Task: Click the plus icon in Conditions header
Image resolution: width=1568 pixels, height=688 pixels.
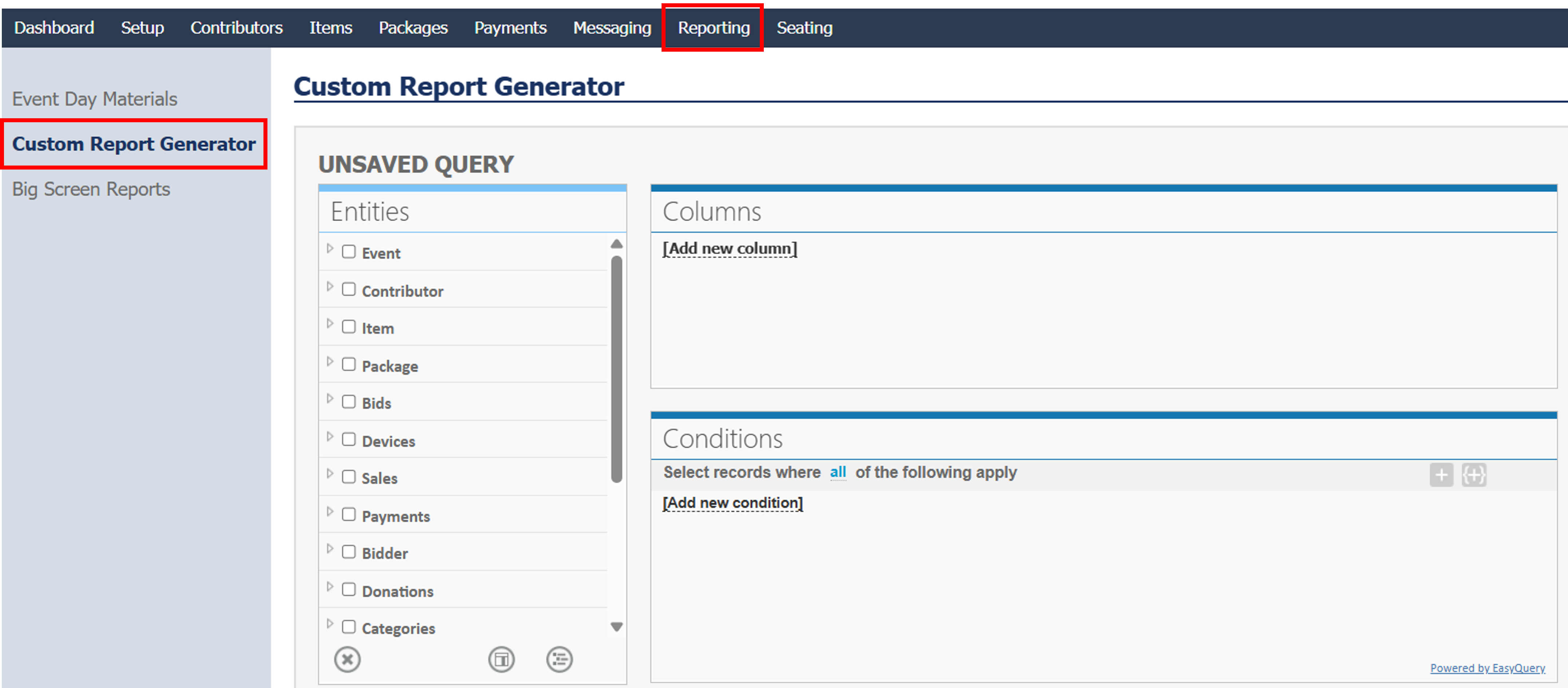Action: tap(1441, 474)
